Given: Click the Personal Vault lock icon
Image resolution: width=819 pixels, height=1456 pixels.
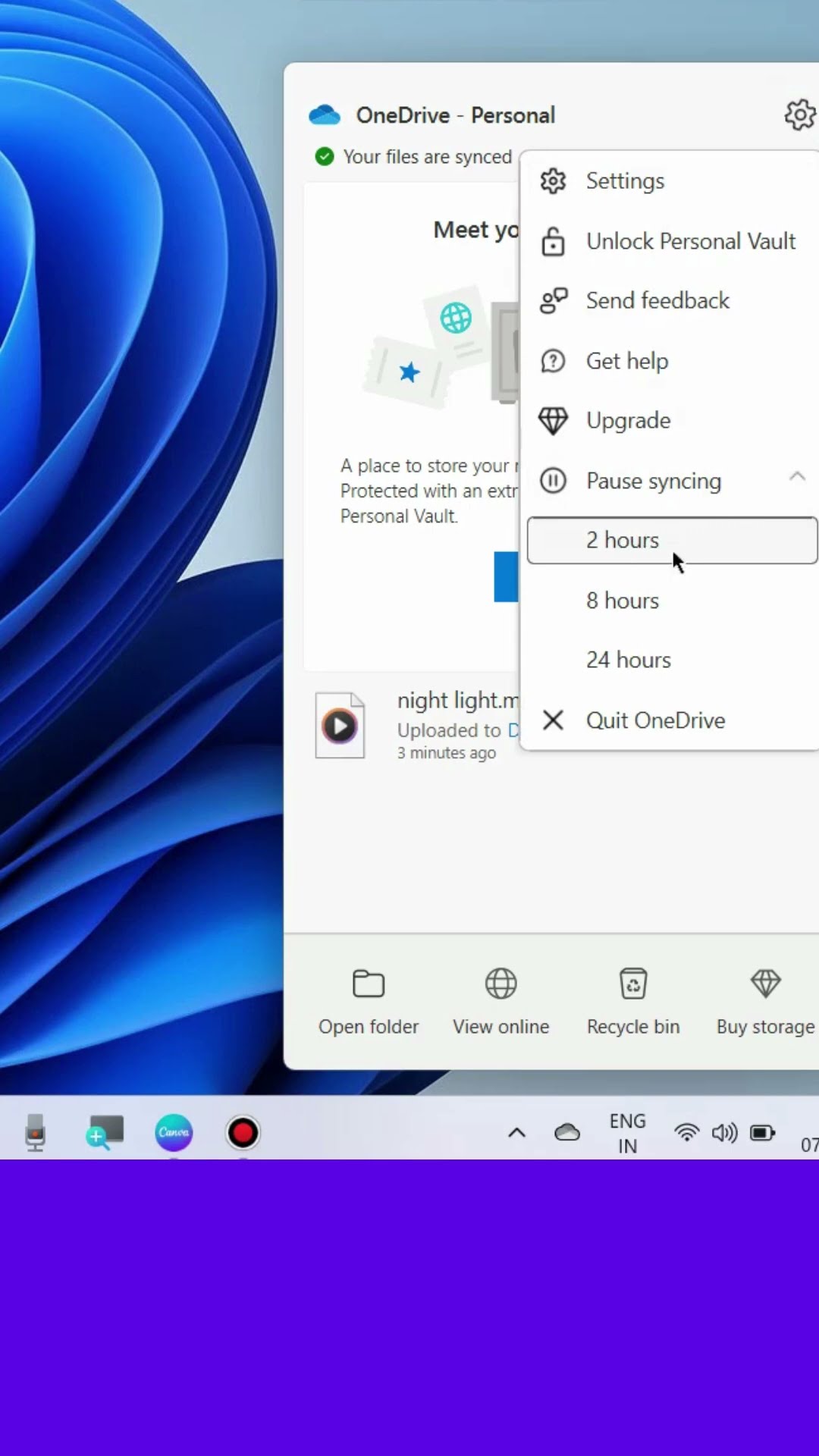Looking at the screenshot, I should (553, 241).
